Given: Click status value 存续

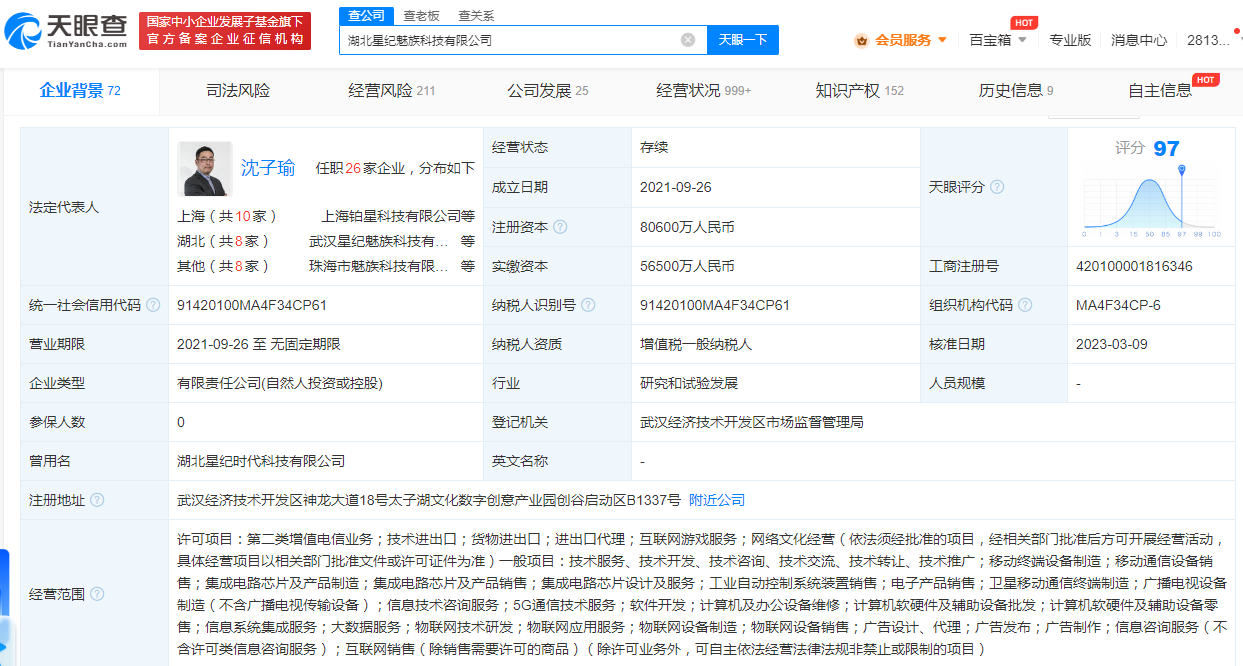Looking at the screenshot, I should pyautogui.click(x=654, y=147).
